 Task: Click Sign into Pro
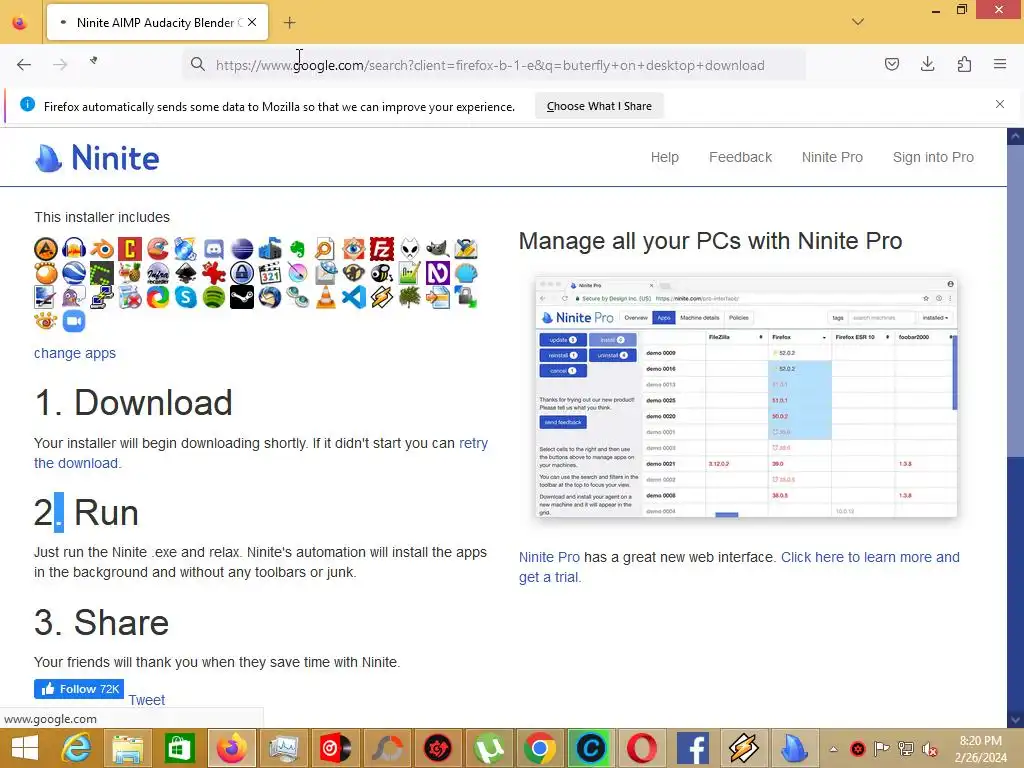click(933, 157)
